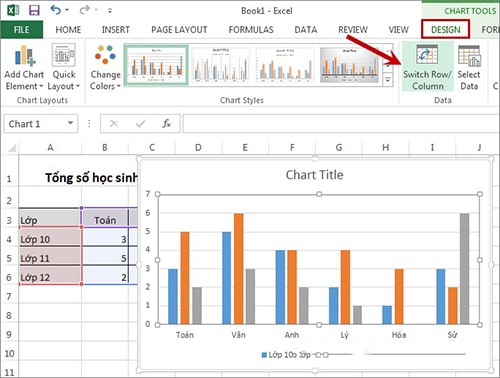Screen dimensions: 500x378
Task: Cancel the formula bar entry
Action: 114,124
